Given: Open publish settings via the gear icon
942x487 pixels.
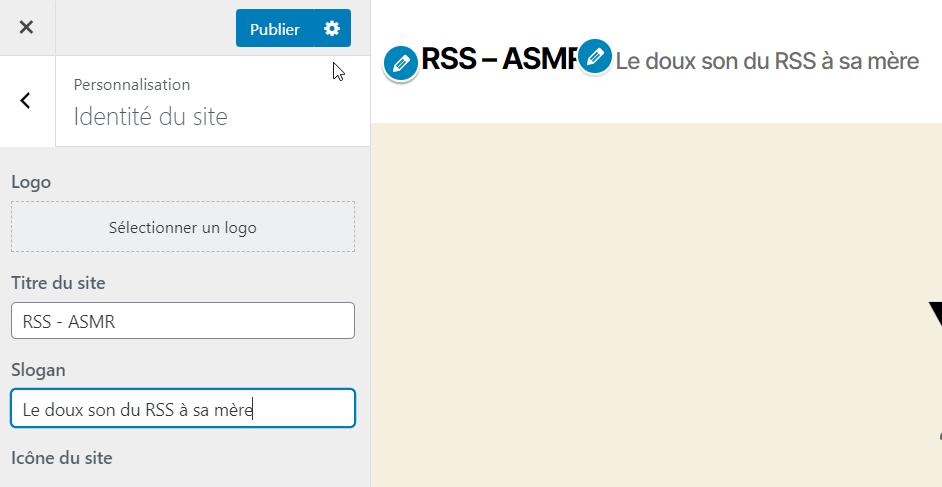Looking at the screenshot, I should tap(332, 28).
